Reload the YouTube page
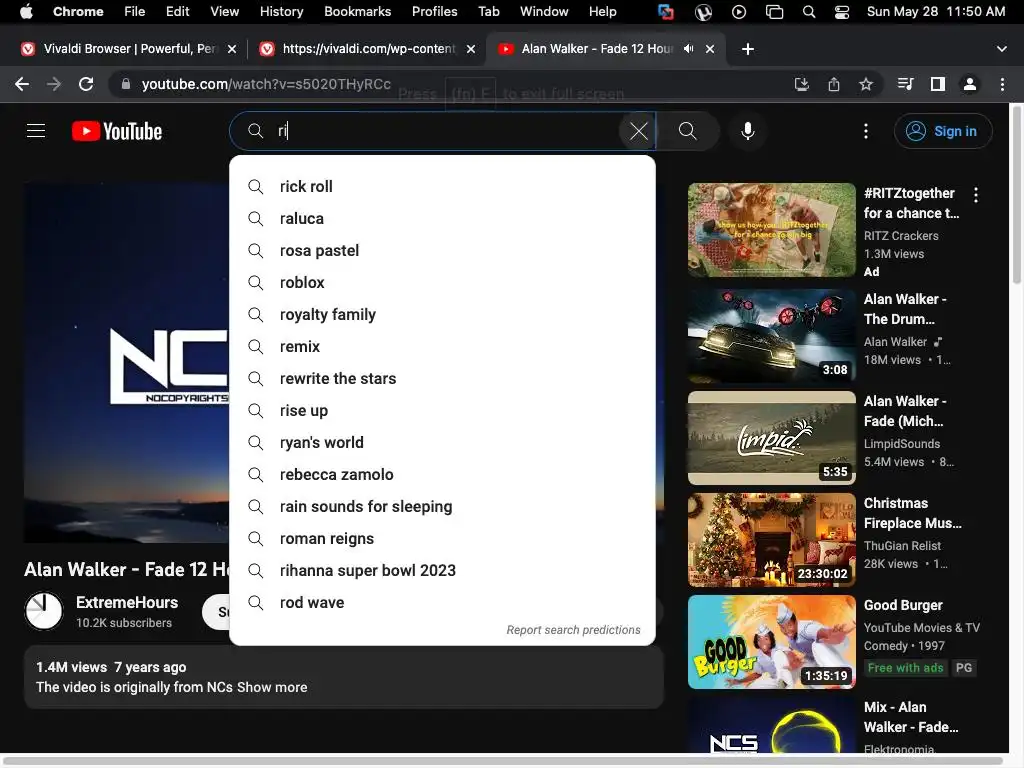The height and width of the screenshot is (768, 1024). pos(86,84)
